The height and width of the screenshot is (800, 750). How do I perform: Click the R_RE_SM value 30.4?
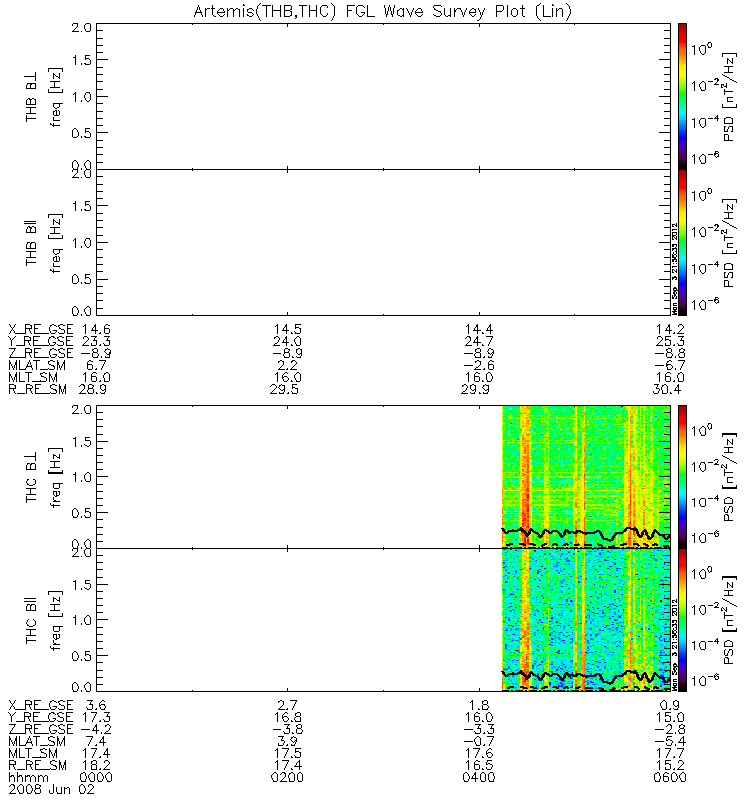click(x=666, y=390)
